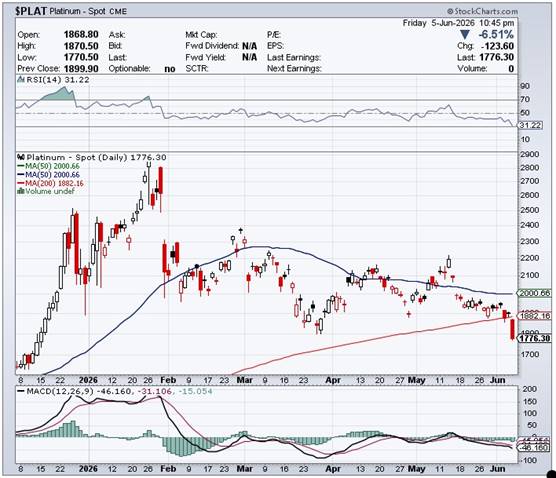Click the $PLAT ticker symbol
556x478 pixels.
(30, 11)
